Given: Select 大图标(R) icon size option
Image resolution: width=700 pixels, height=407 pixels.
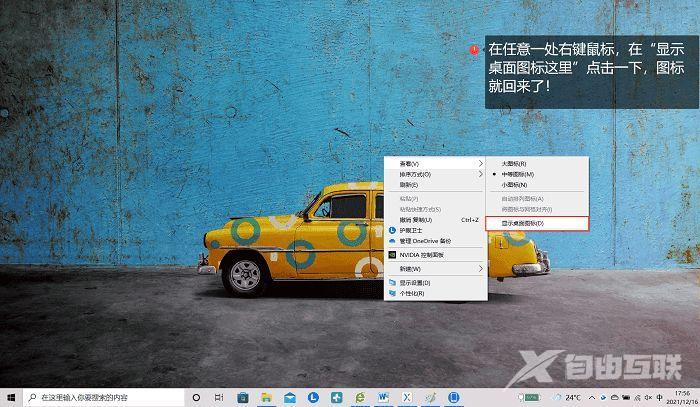Looking at the screenshot, I should pyautogui.click(x=537, y=164).
